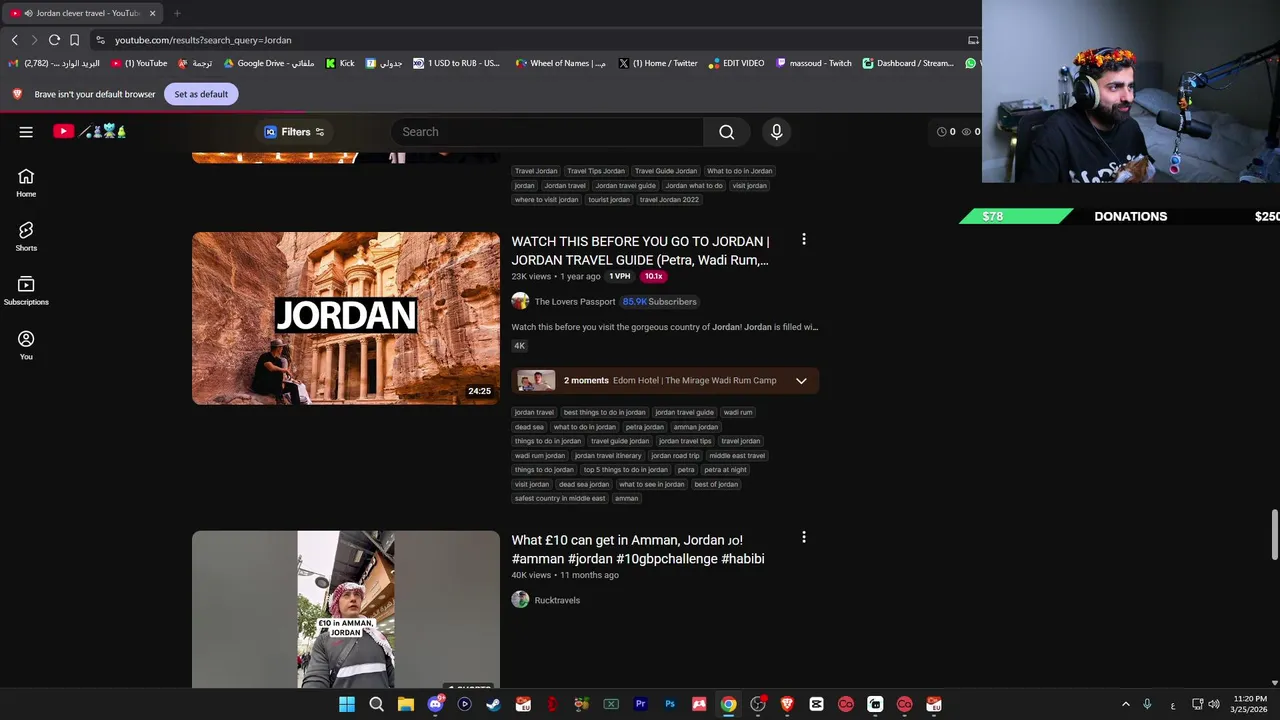Viewport: 1280px width, 720px height.
Task: Open the You section in the sidebar
Action: 26,345
